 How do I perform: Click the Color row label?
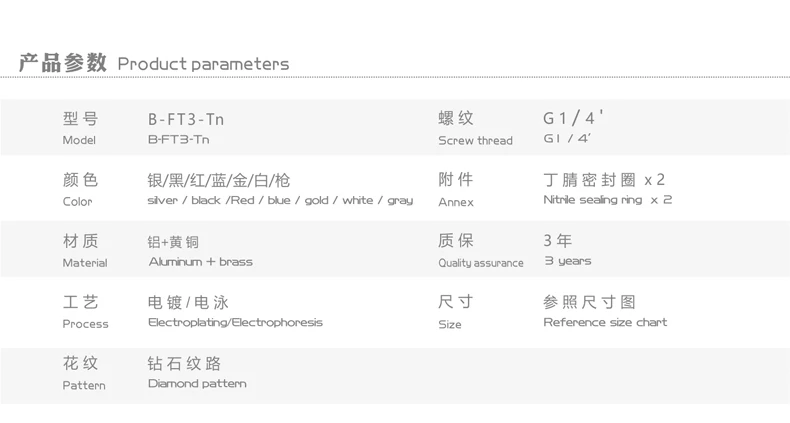click(x=78, y=202)
